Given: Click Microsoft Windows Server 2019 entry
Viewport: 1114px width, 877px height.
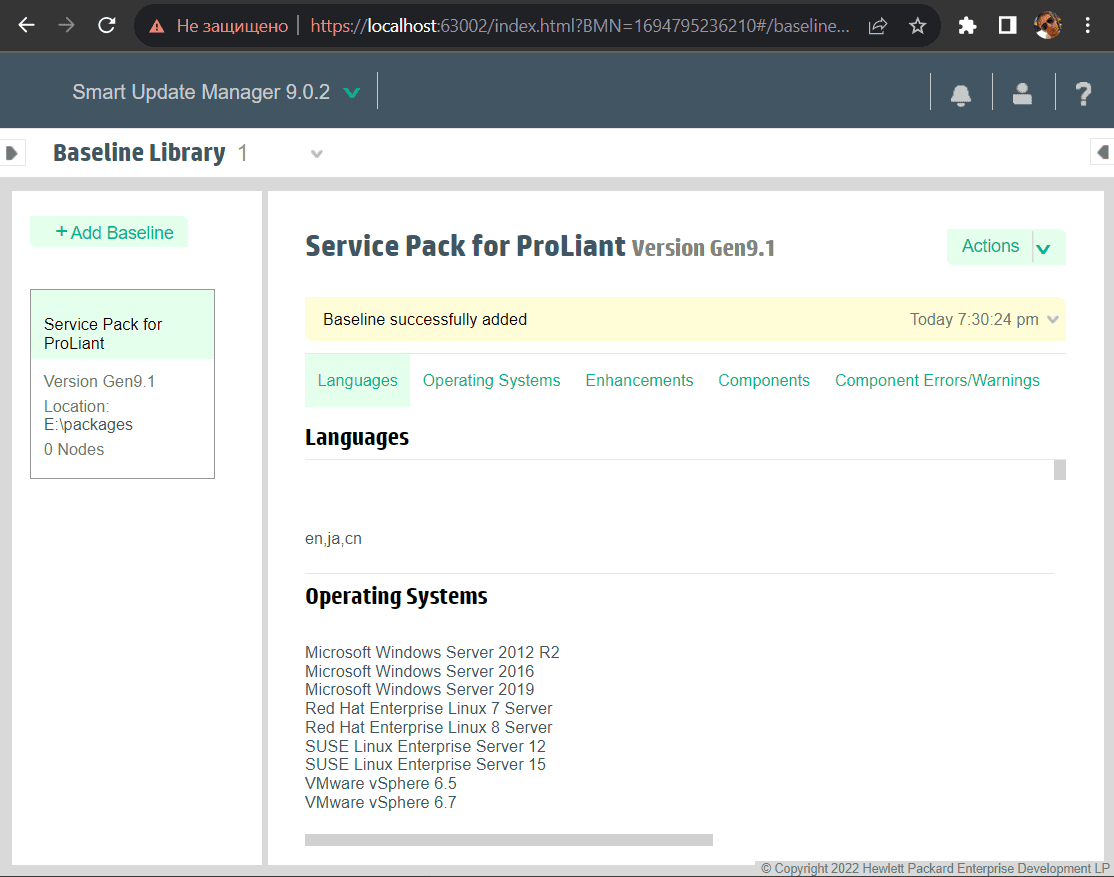Looking at the screenshot, I should (419, 689).
